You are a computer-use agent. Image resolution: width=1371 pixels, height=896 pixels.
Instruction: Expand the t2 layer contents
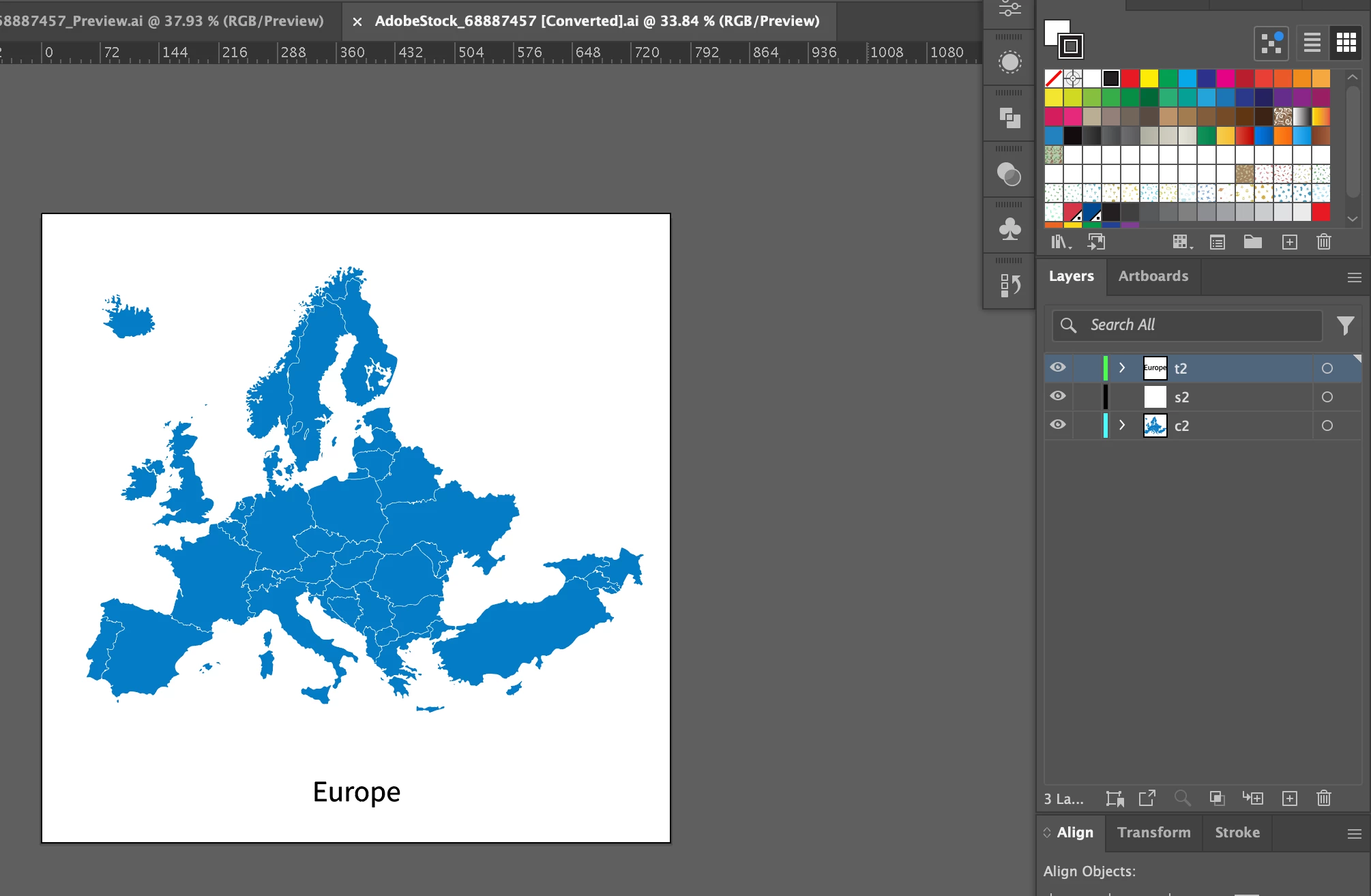(x=1122, y=368)
